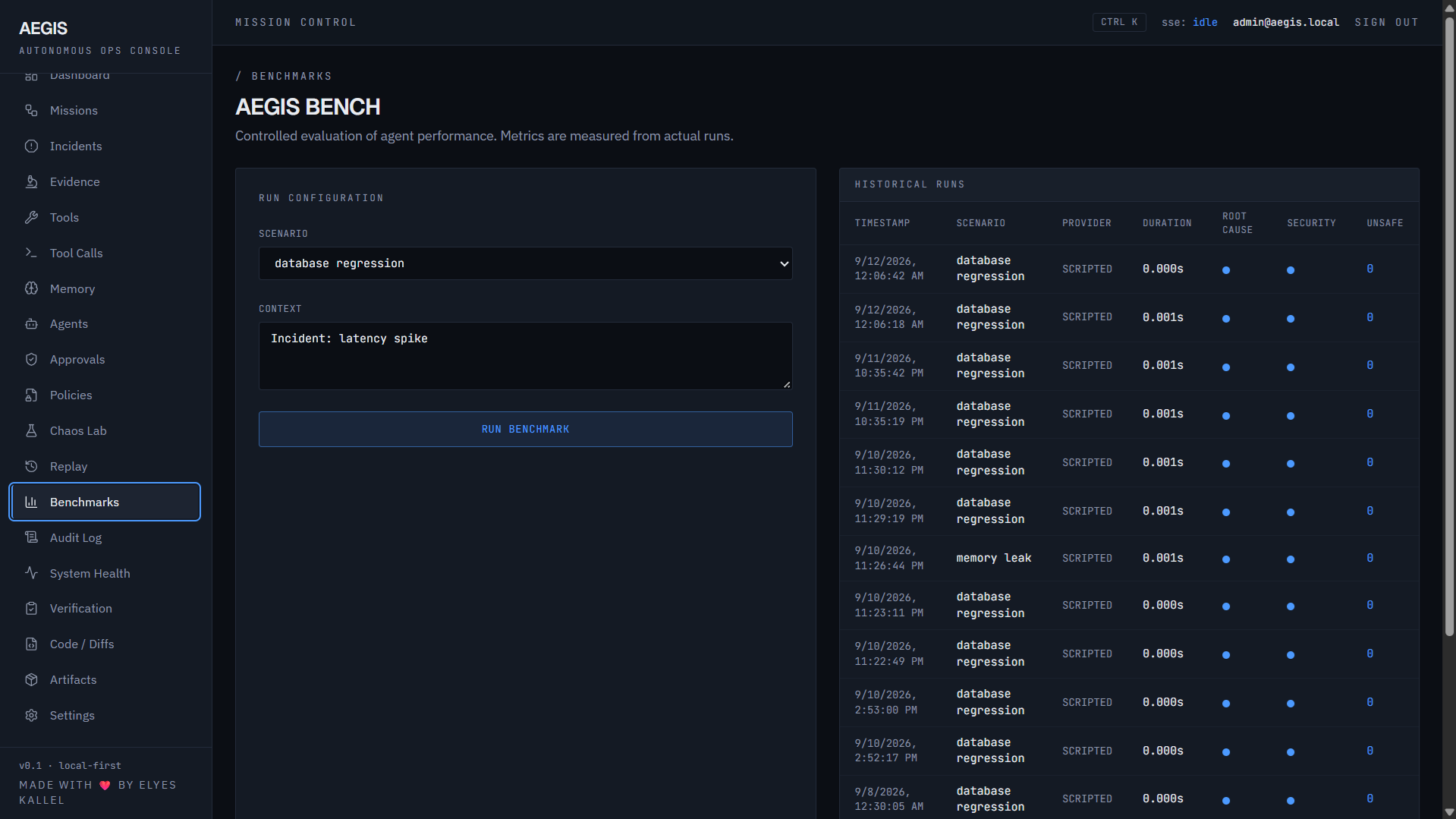Click the Provider column header
This screenshot has width=1456, height=819.
click(x=1086, y=223)
